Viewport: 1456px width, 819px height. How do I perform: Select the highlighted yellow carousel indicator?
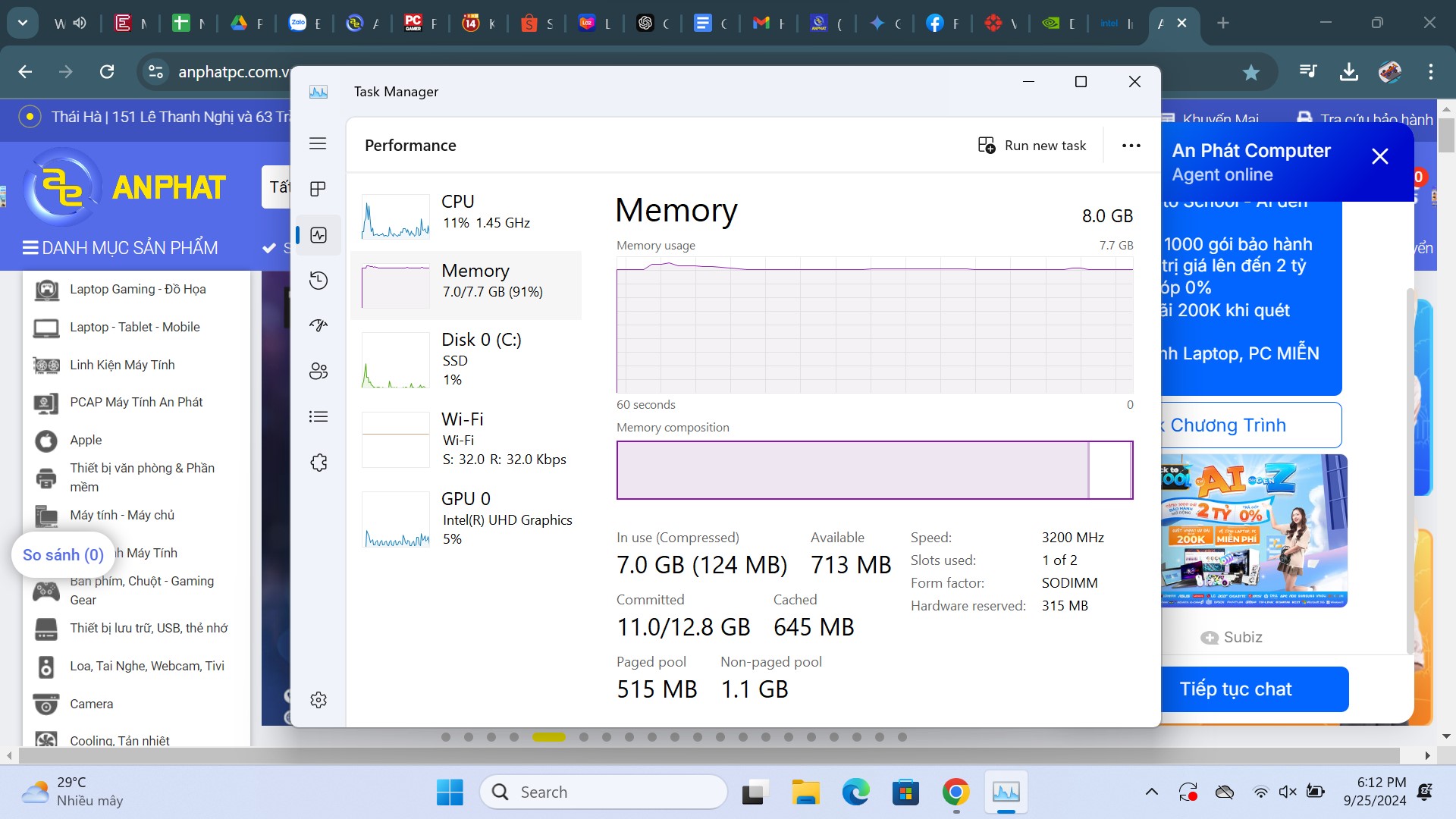pos(549,737)
